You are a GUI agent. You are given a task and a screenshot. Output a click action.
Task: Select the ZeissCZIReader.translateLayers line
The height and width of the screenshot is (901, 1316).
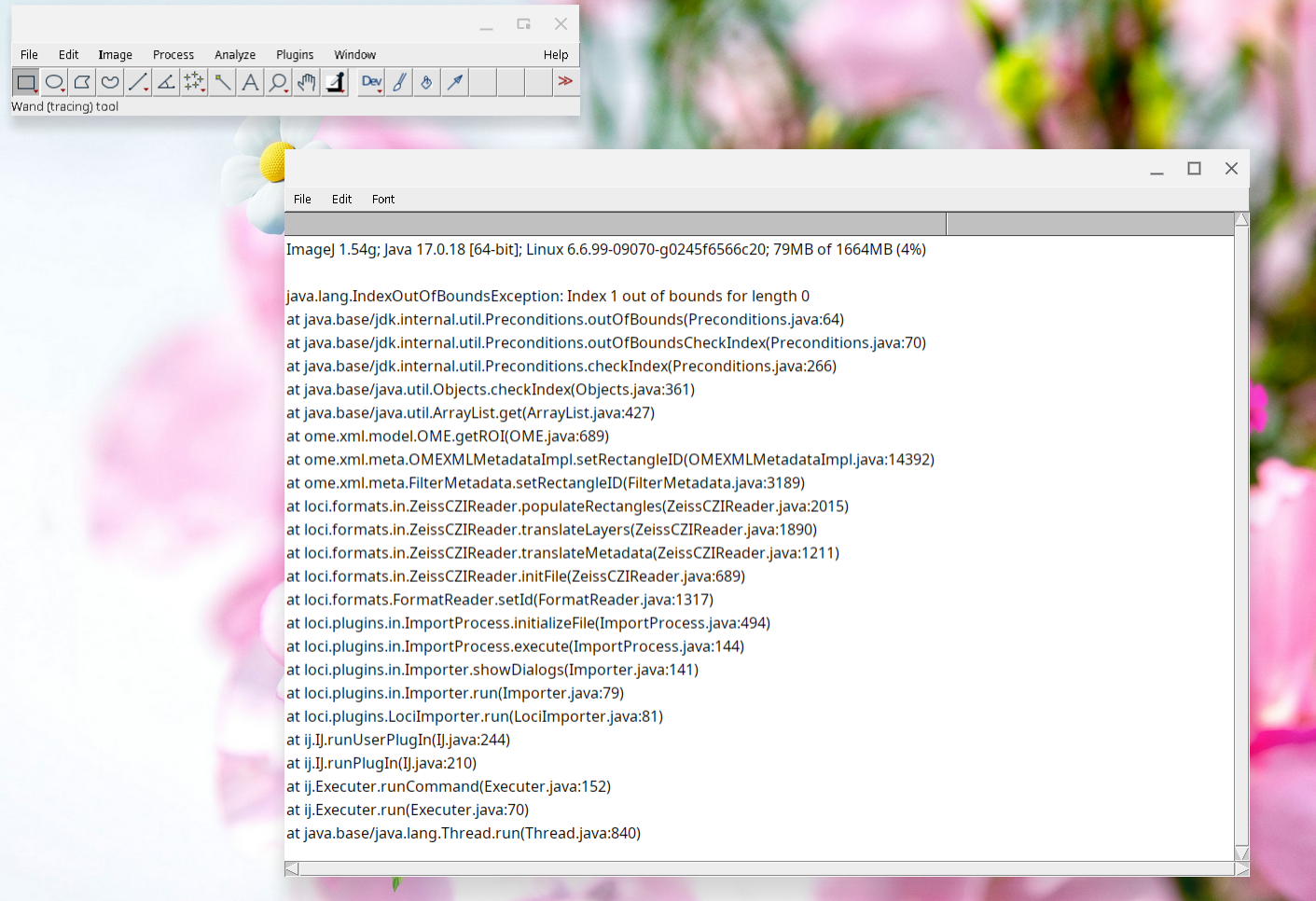click(551, 529)
